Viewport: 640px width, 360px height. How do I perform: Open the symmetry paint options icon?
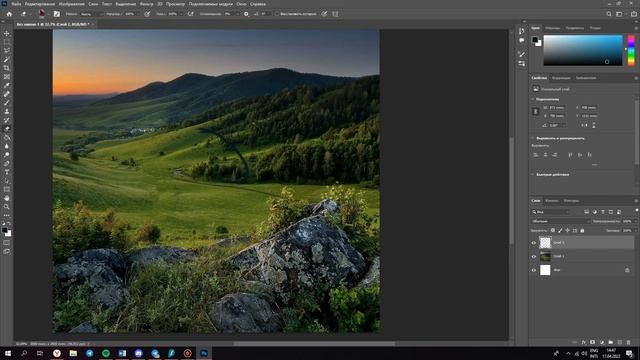click(335, 14)
